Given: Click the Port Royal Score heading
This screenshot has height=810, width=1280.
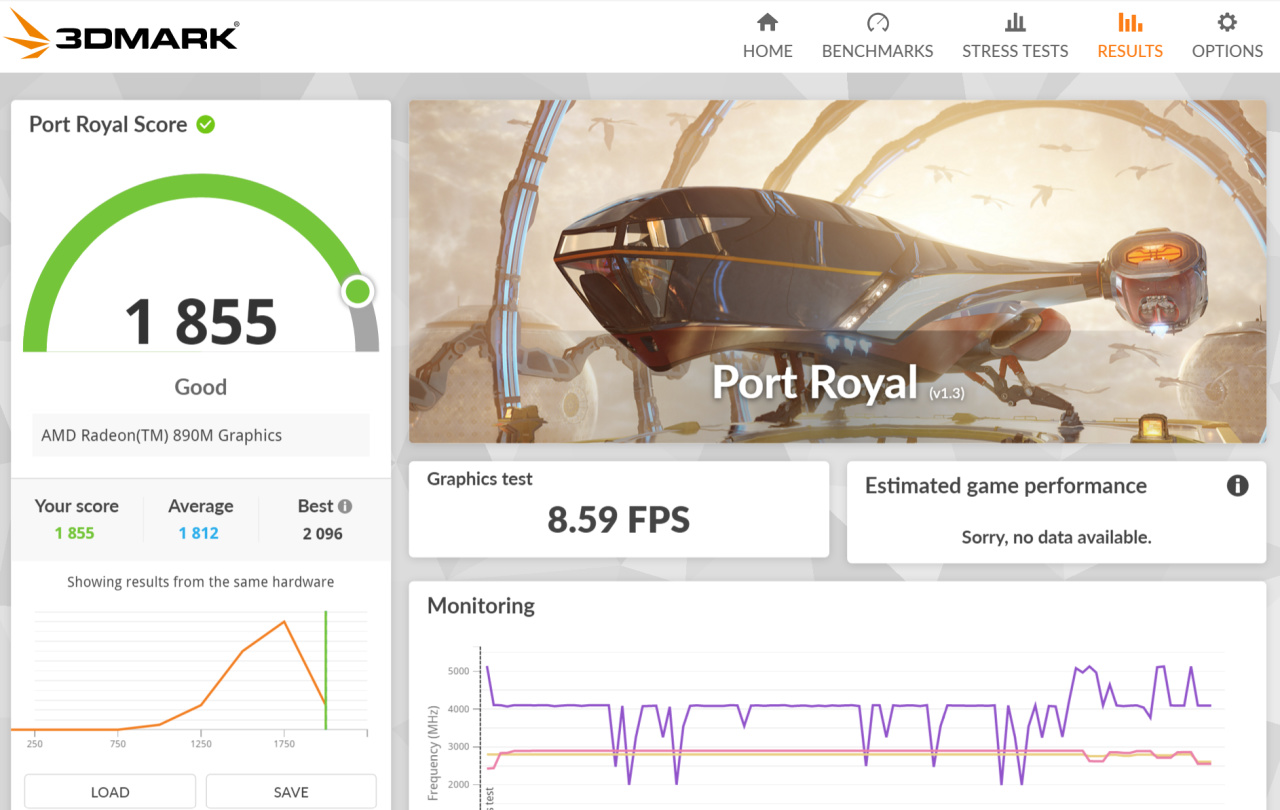Looking at the screenshot, I should tap(108, 124).
